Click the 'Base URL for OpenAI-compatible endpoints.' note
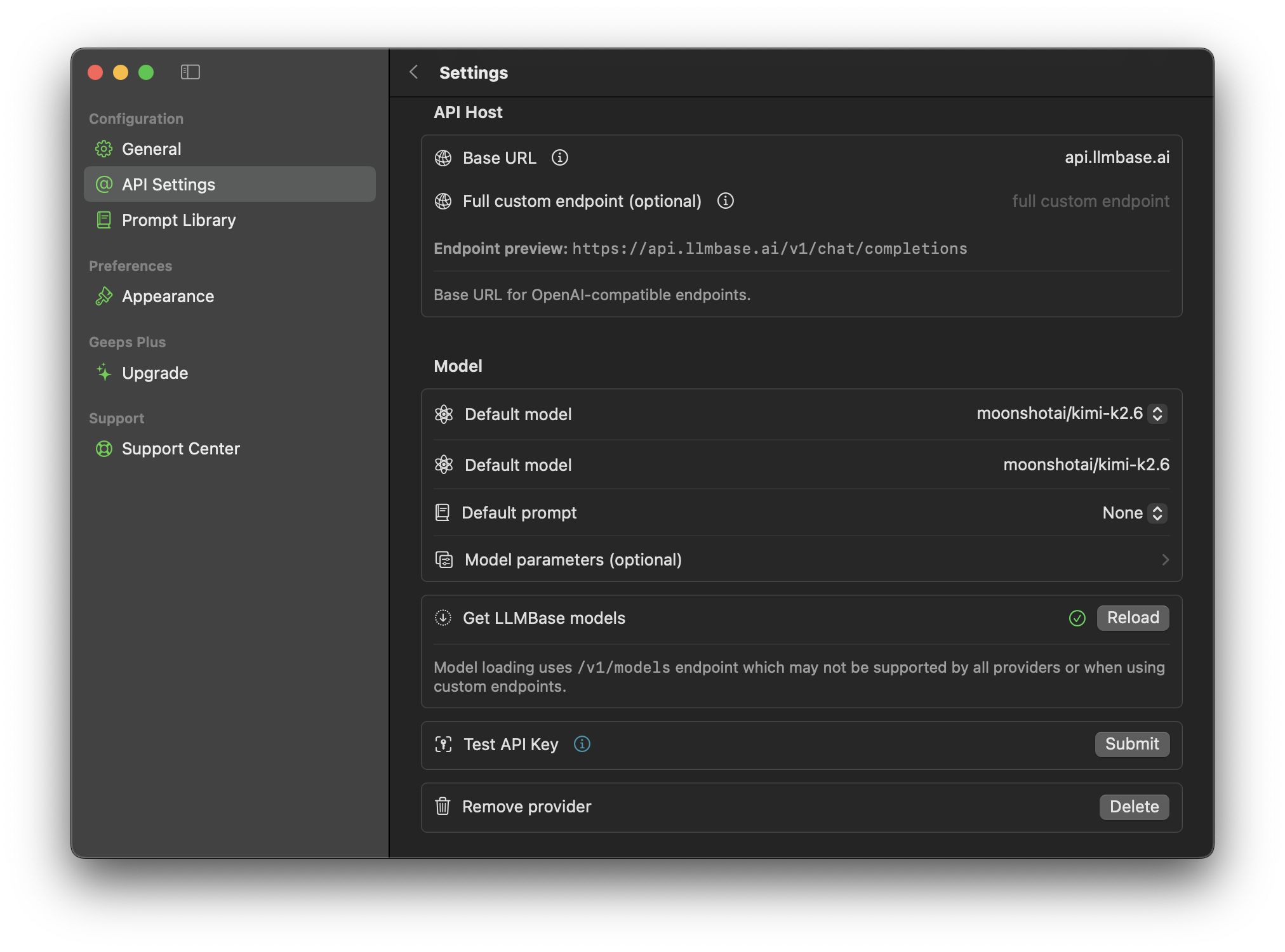The image size is (1285, 952). (592, 295)
